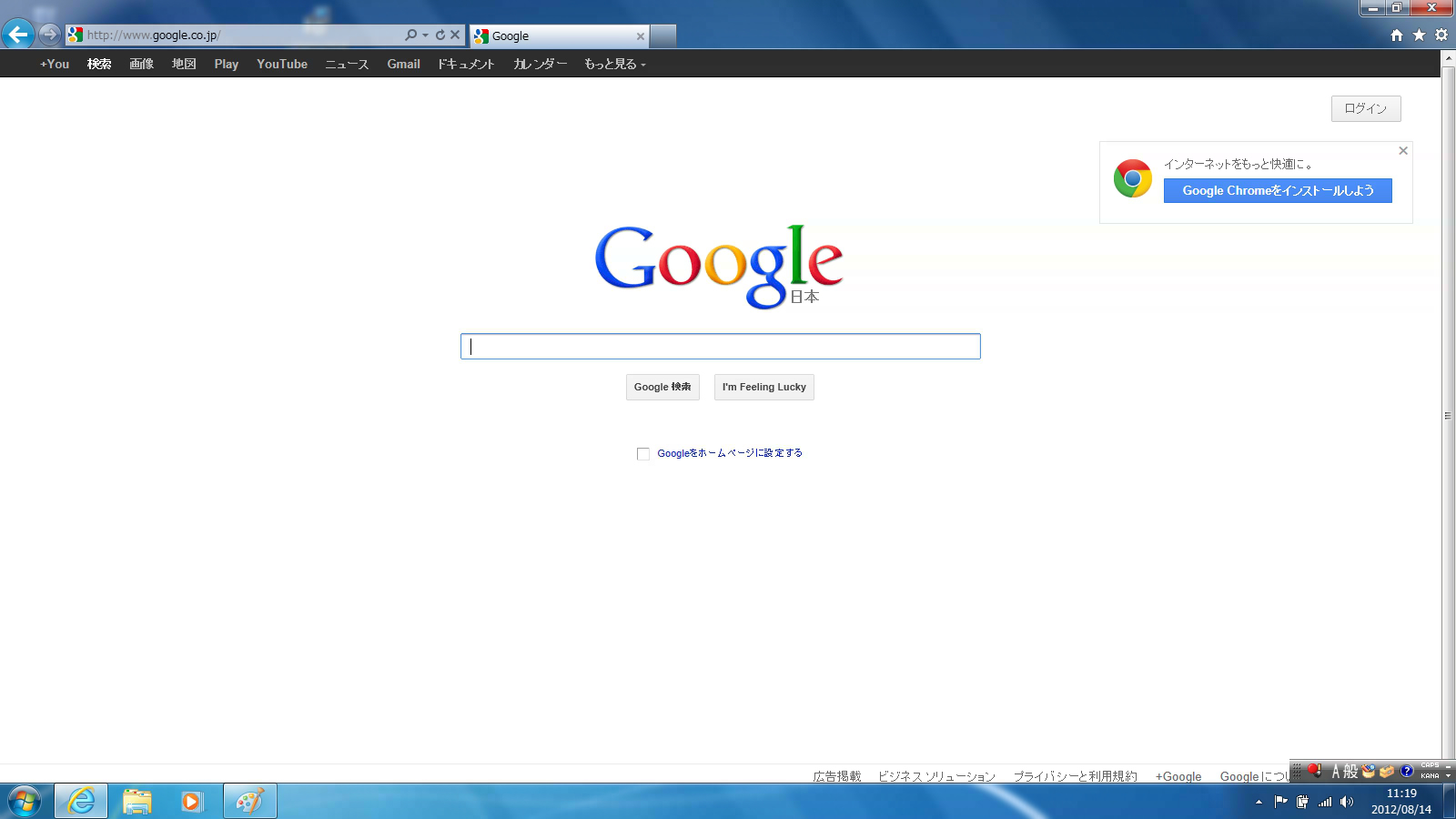
Task: Open the Tools gear menu
Action: pyautogui.click(x=1441, y=35)
